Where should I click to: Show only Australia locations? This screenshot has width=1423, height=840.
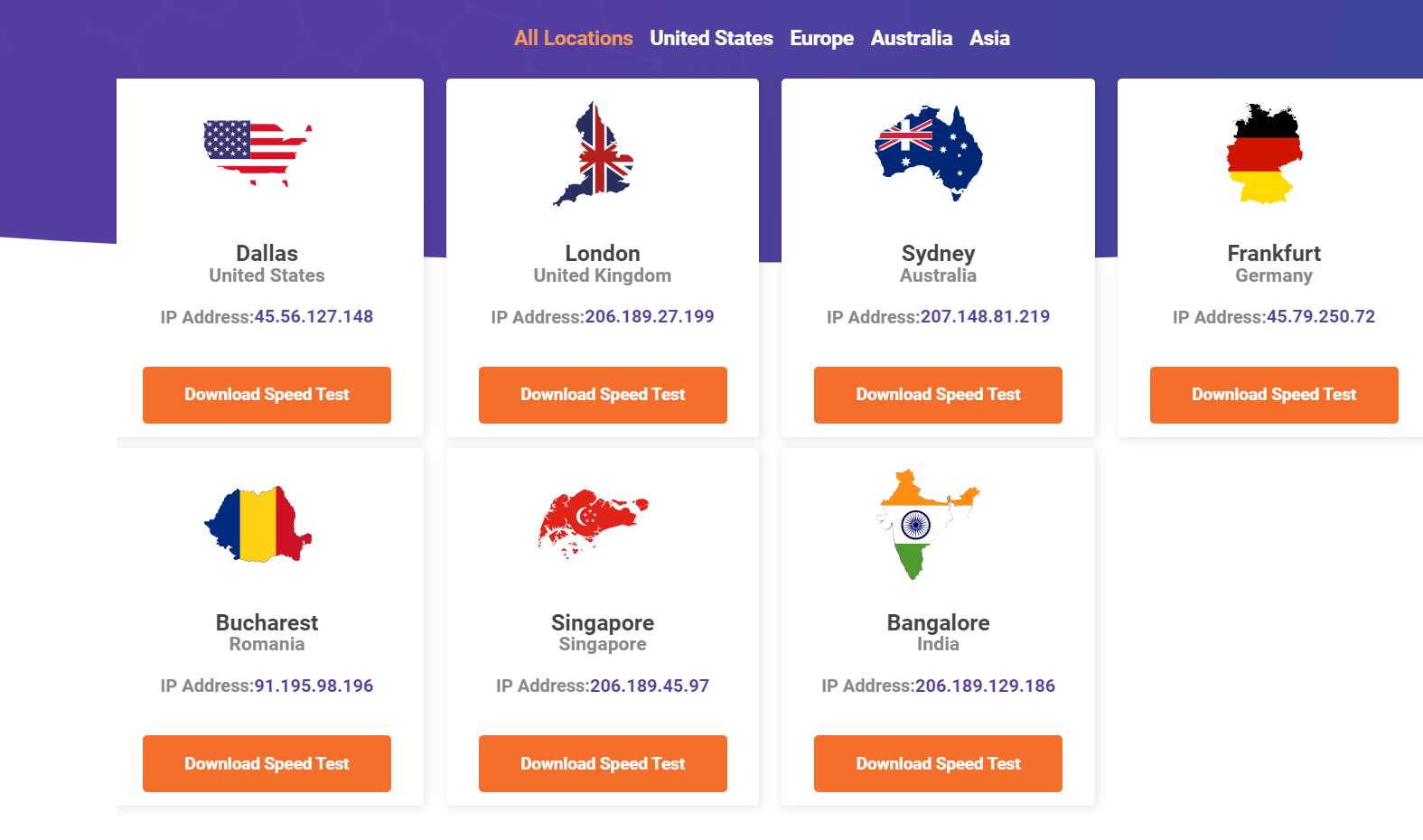click(911, 38)
